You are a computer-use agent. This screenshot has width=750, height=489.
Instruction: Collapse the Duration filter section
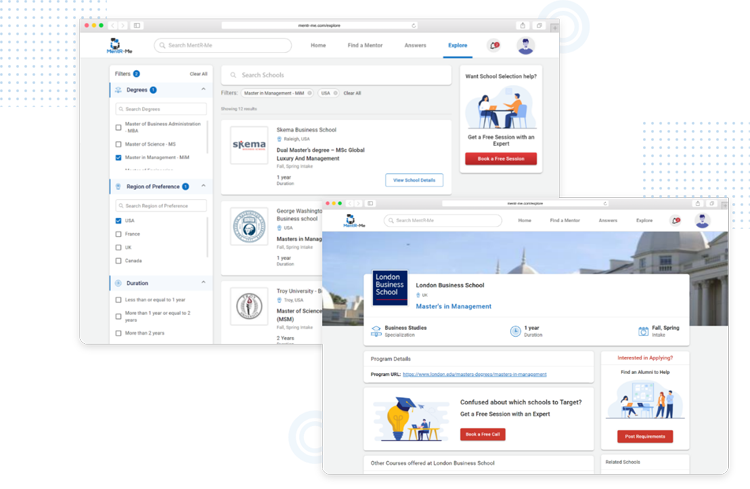point(203,282)
